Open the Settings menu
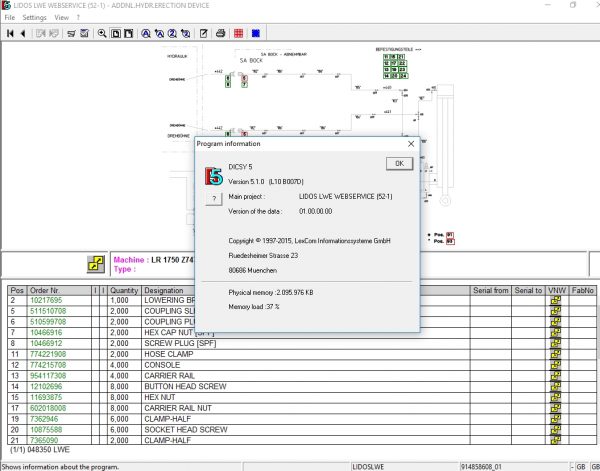The width and height of the screenshot is (600, 471). point(34,18)
